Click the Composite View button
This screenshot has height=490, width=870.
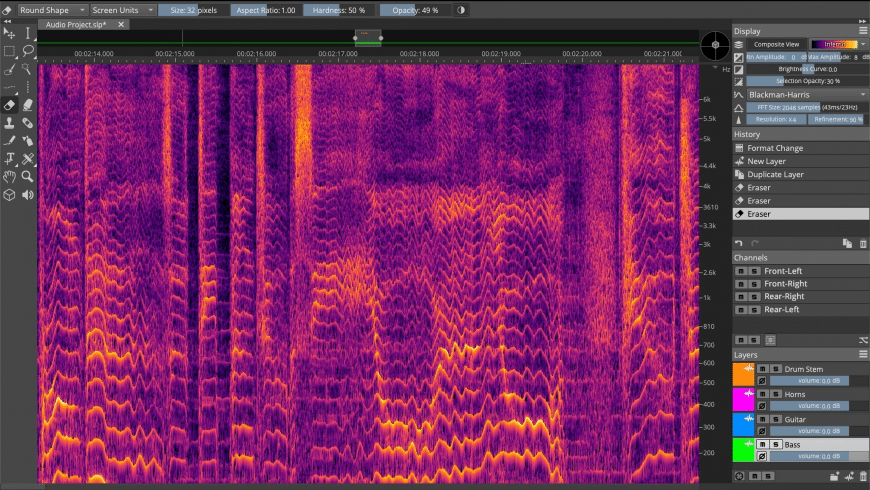click(776, 44)
